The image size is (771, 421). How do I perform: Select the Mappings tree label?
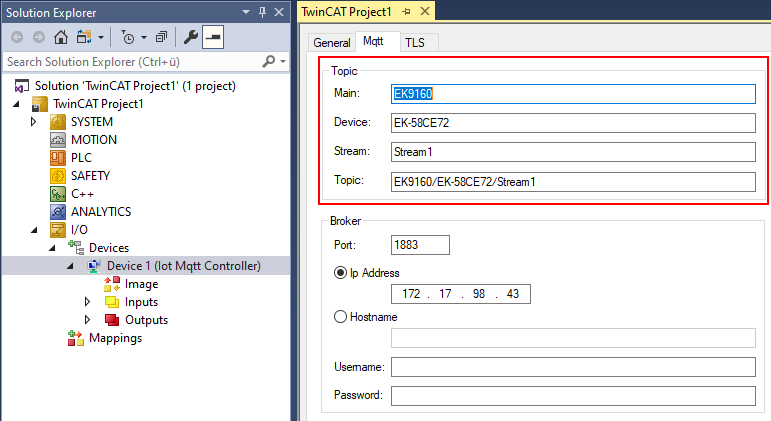[116, 338]
